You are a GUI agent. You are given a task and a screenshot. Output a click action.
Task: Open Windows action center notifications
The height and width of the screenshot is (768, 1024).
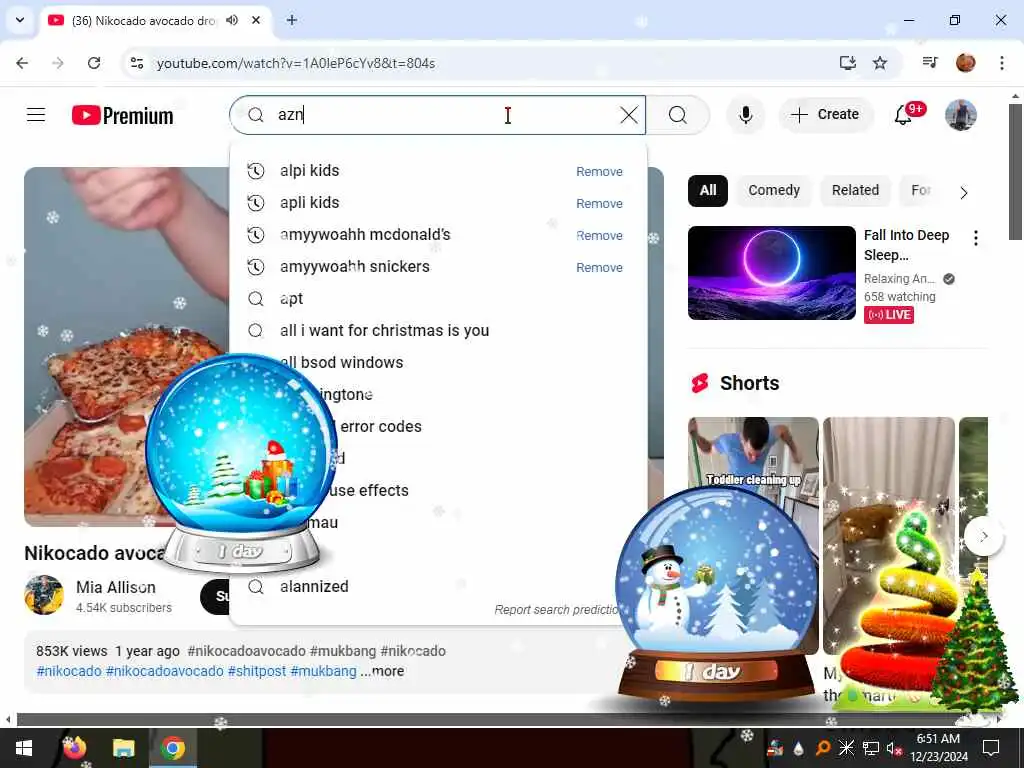pyautogui.click(x=991, y=748)
